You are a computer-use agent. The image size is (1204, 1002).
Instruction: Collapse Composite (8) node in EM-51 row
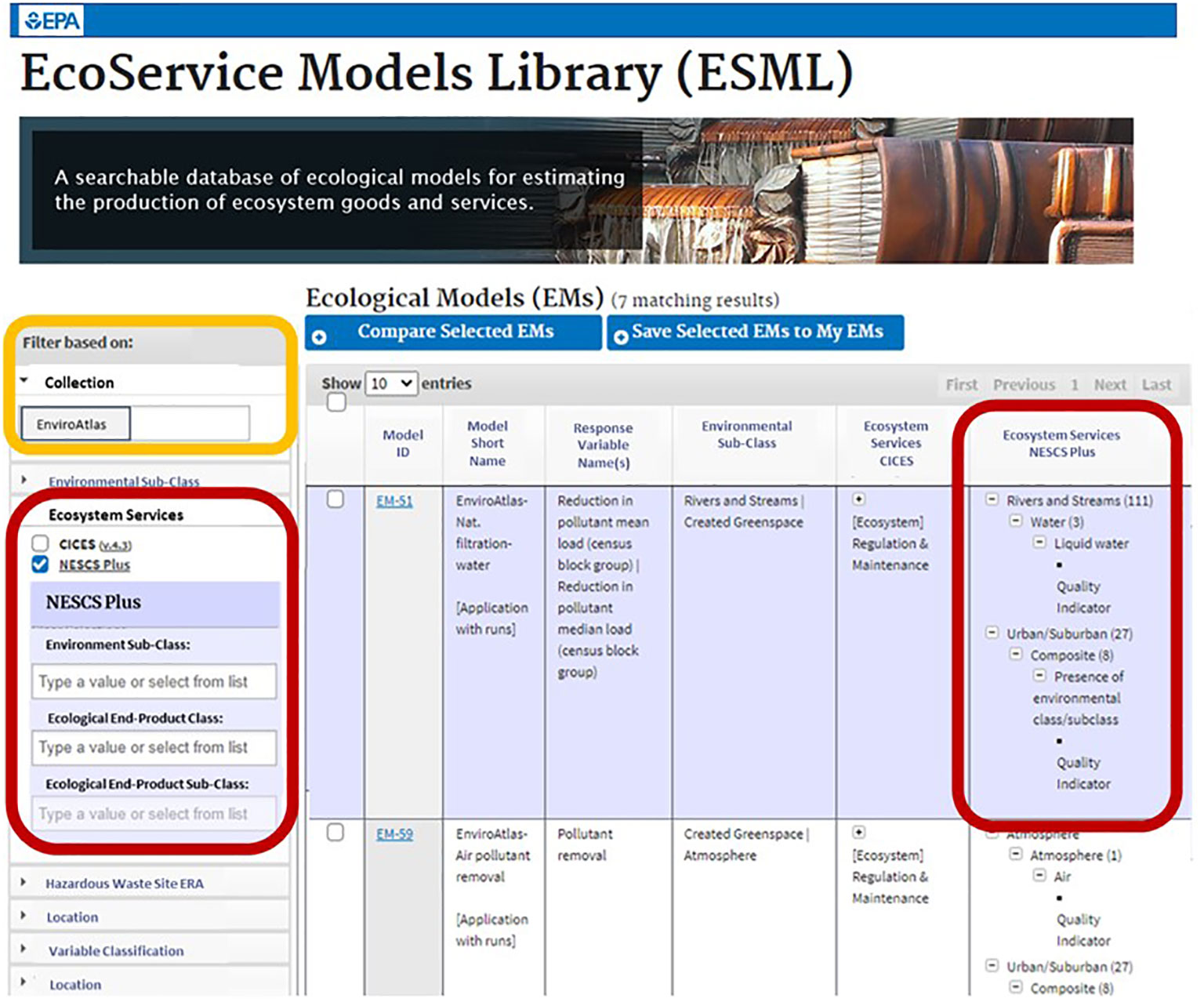tap(1015, 654)
